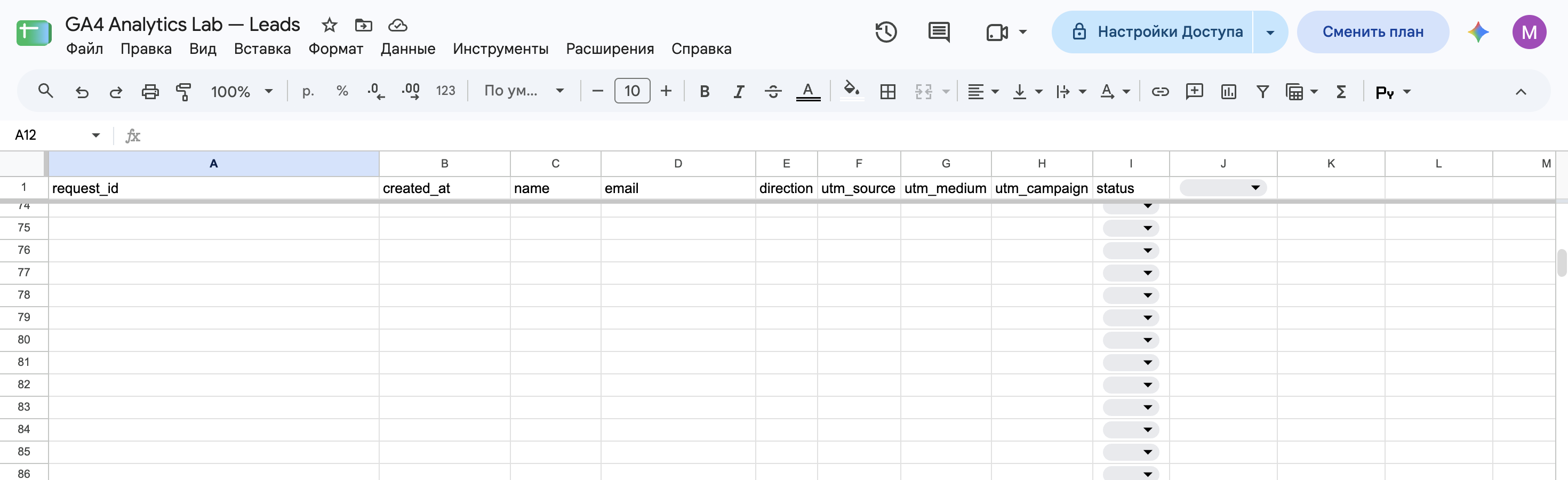Click the move to folder icon
The image size is (1568, 480).
pos(363,25)
